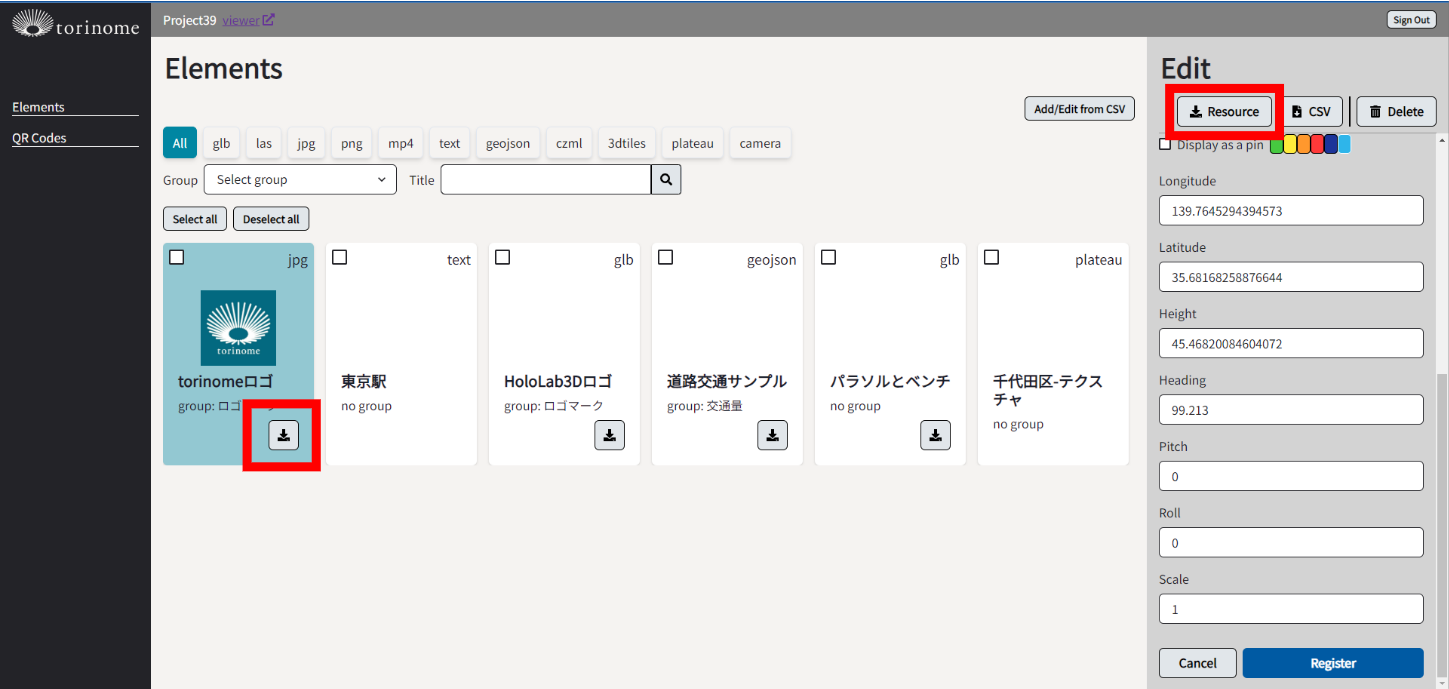Click the Resource download button in Edit
The height and width of the screenshot is (689, 1449).
click(x=1224, y=111)
